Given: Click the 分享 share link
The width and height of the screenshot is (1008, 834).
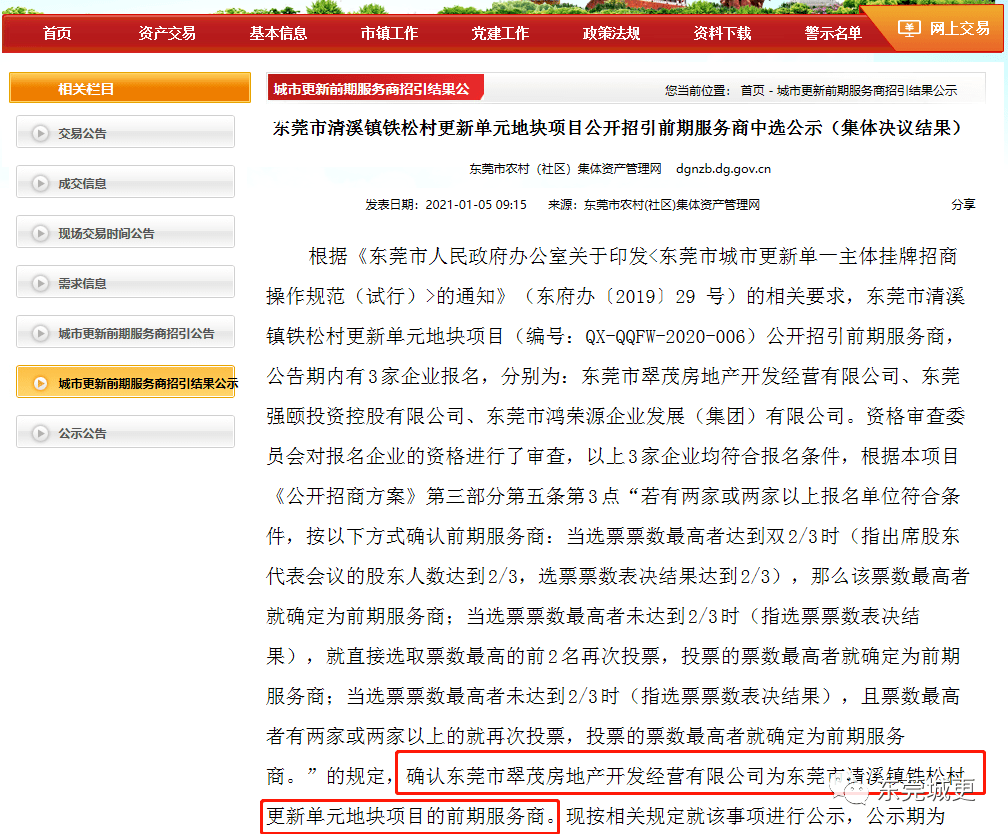Looking at the screenshot, I should pos(963,204).
